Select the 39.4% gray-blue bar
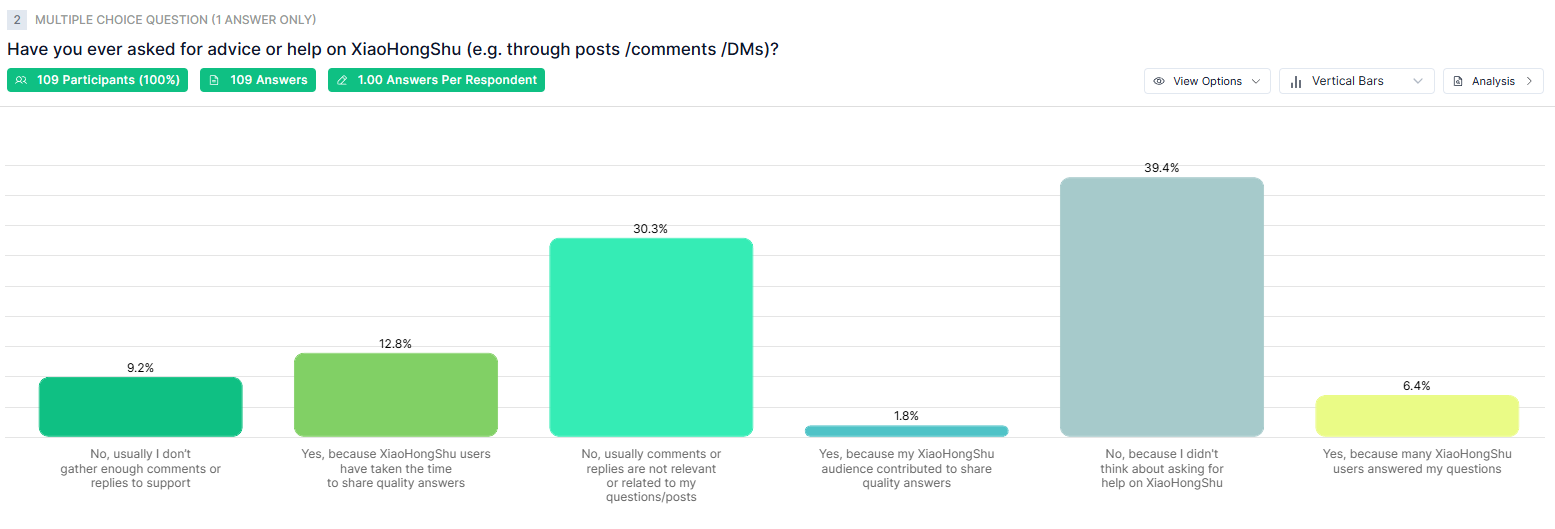 (x=1161, y=307)
